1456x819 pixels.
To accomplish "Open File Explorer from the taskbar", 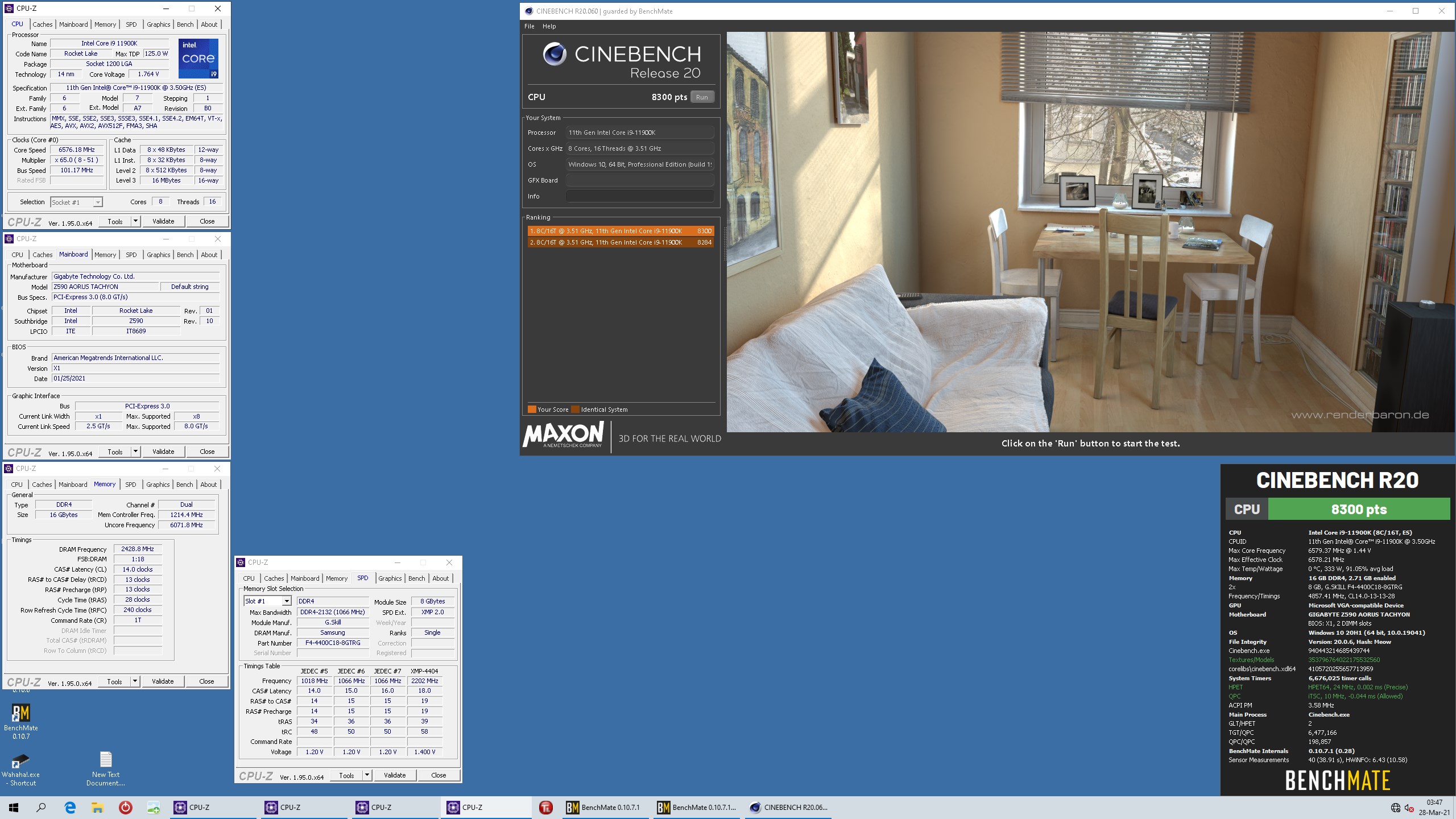I will click(97, 807).
